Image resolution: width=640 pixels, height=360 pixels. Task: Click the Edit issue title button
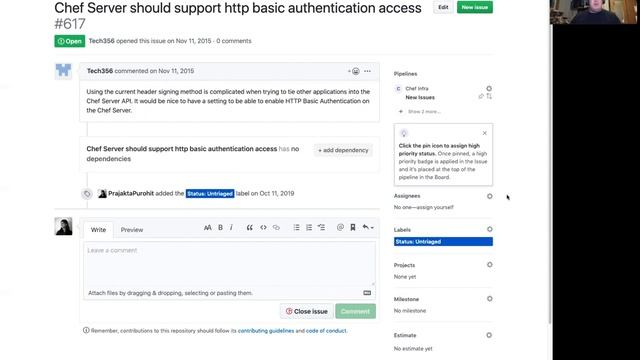[x=443, y=7]
